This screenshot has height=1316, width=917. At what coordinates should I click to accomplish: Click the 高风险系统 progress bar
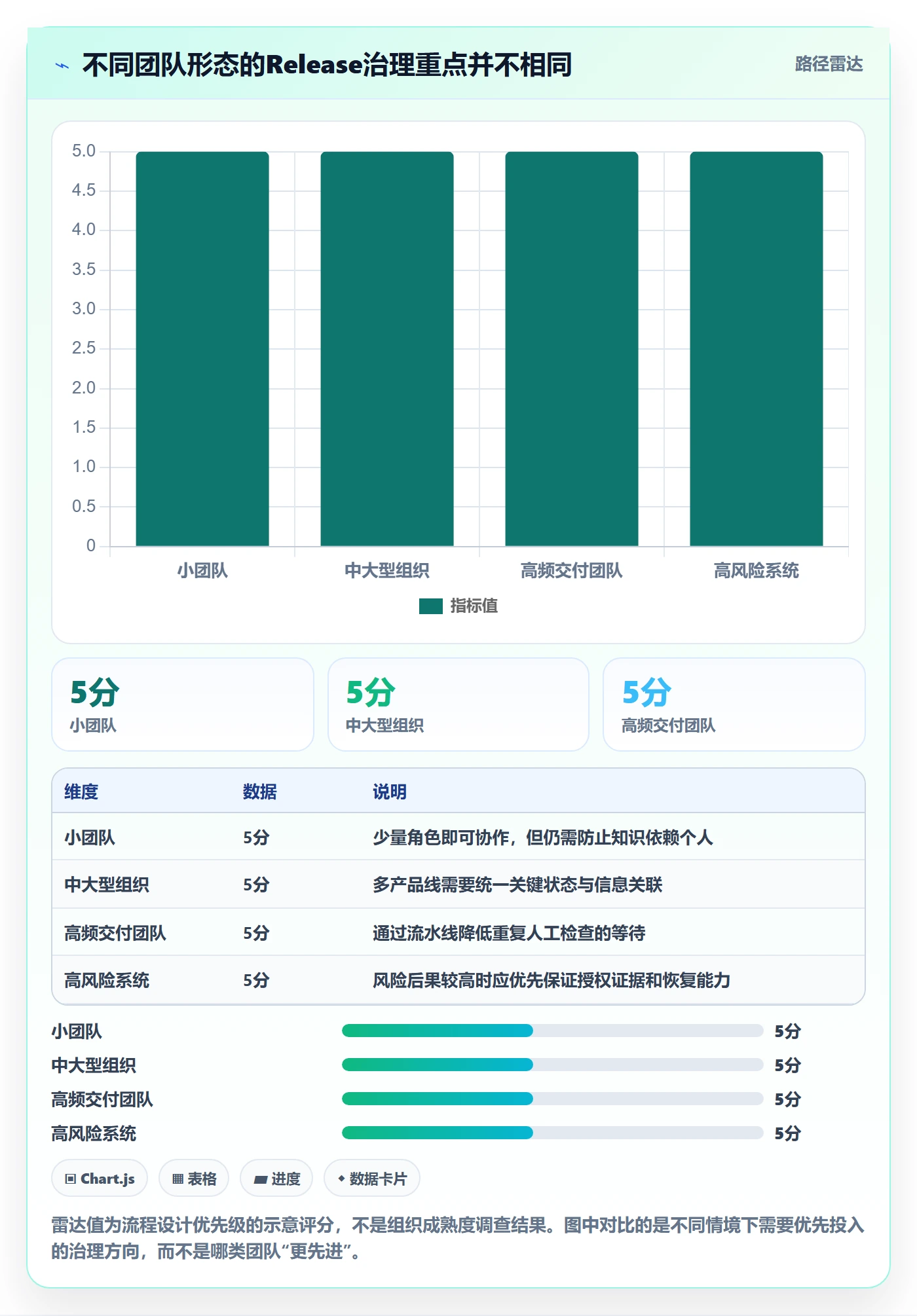(552, 1133)
